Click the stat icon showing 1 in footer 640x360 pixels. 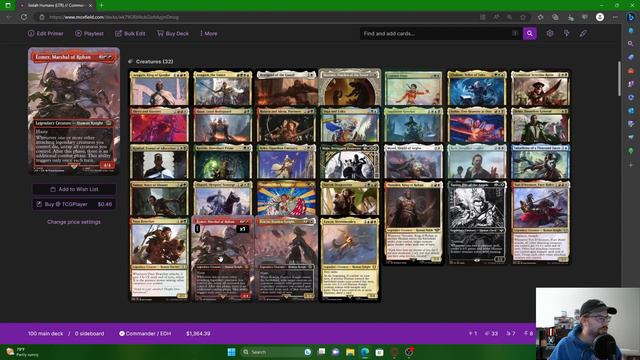(x=472, y=333)
